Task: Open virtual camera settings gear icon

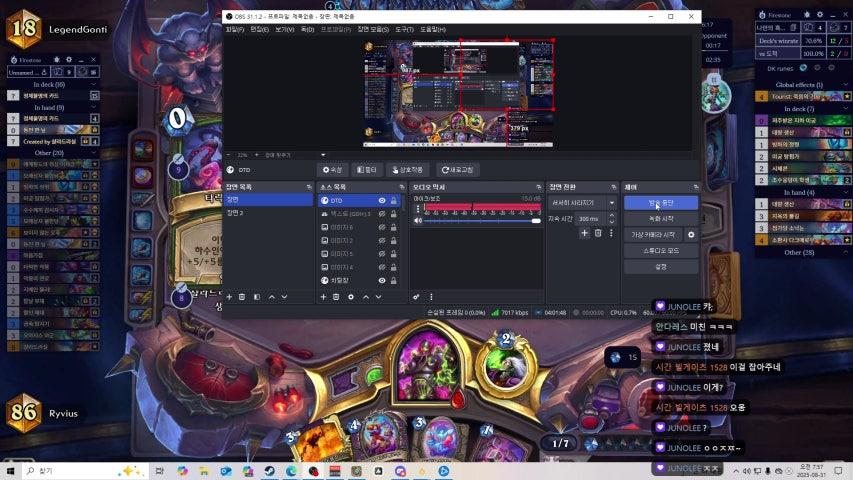Action: tap(691, 235)
